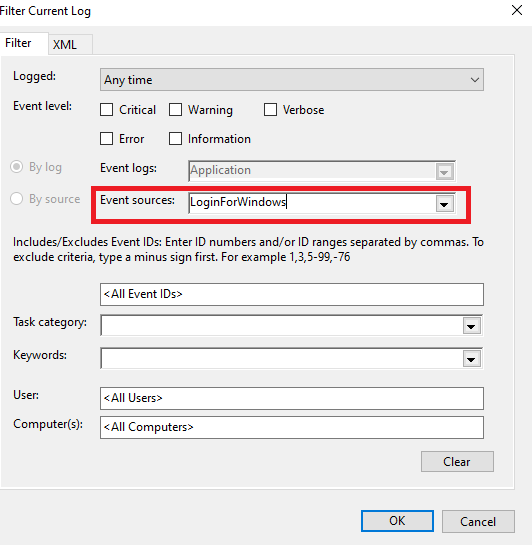The height and width of the screenshot is (545, 532).
Task: Expand the Keywords dropdown arrow
Action: coord(471,359)
